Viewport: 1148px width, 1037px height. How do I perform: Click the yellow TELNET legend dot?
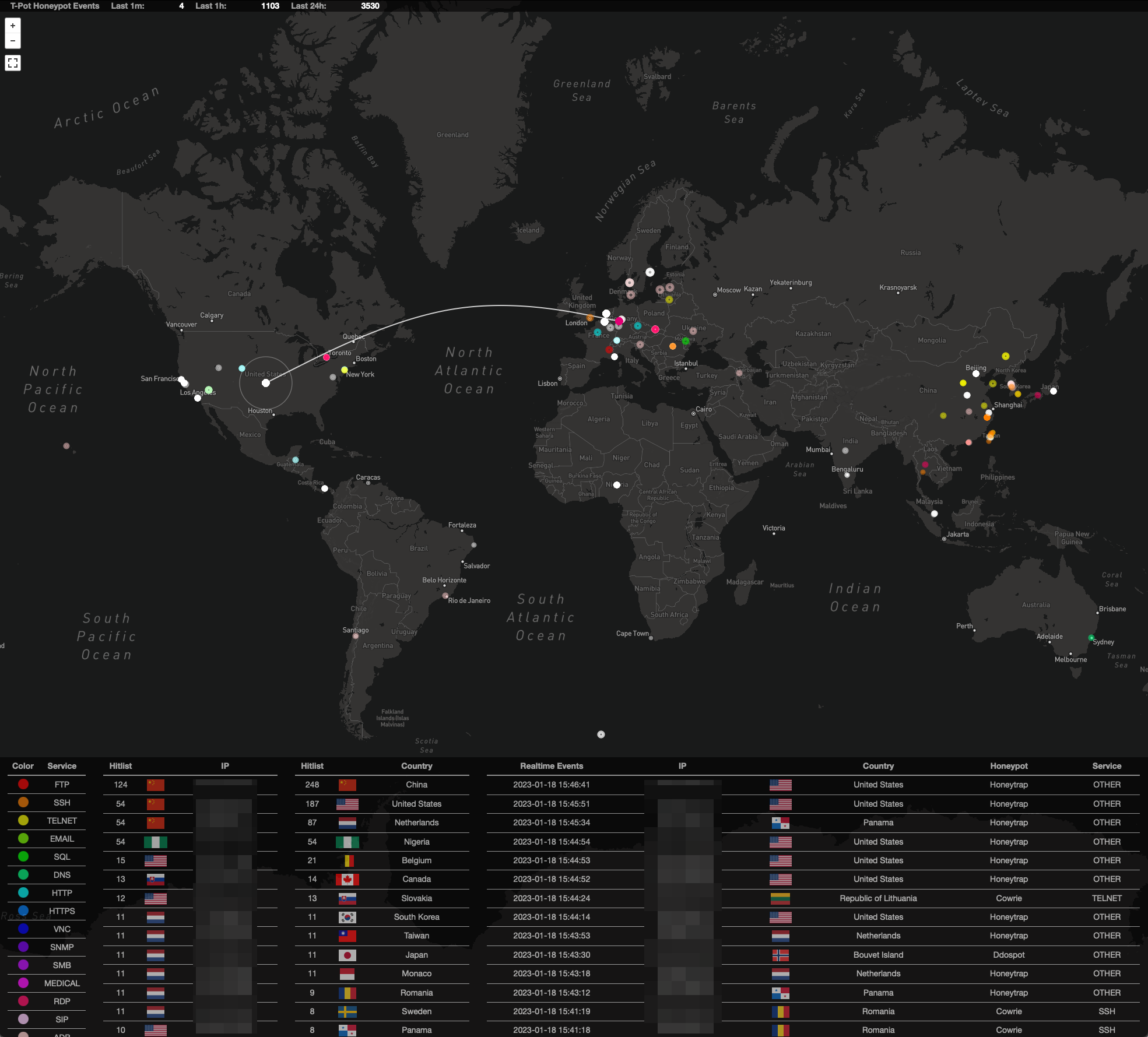click(23, 821)
